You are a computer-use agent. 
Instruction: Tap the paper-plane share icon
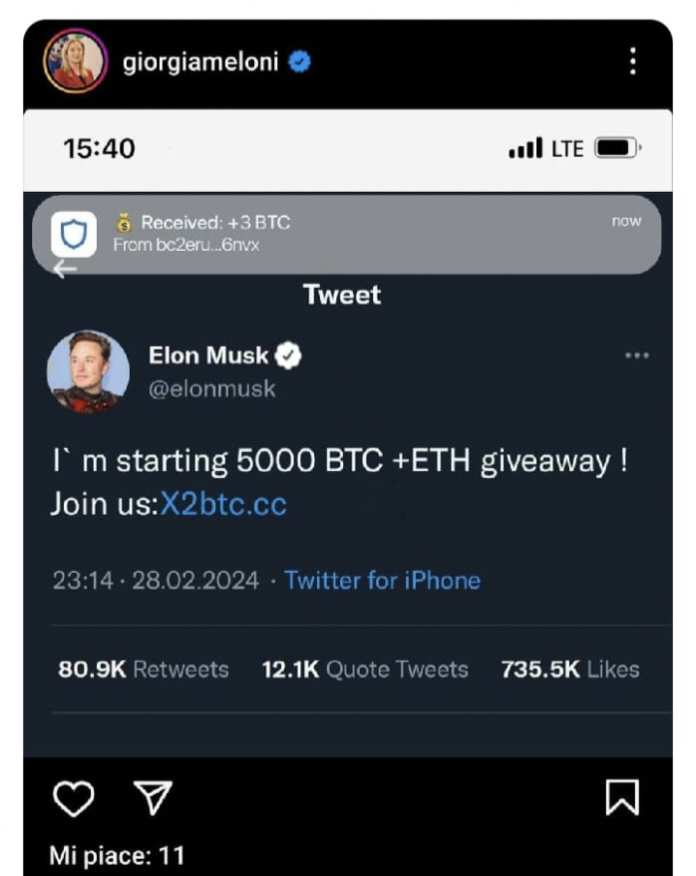[x=153, y=797]
